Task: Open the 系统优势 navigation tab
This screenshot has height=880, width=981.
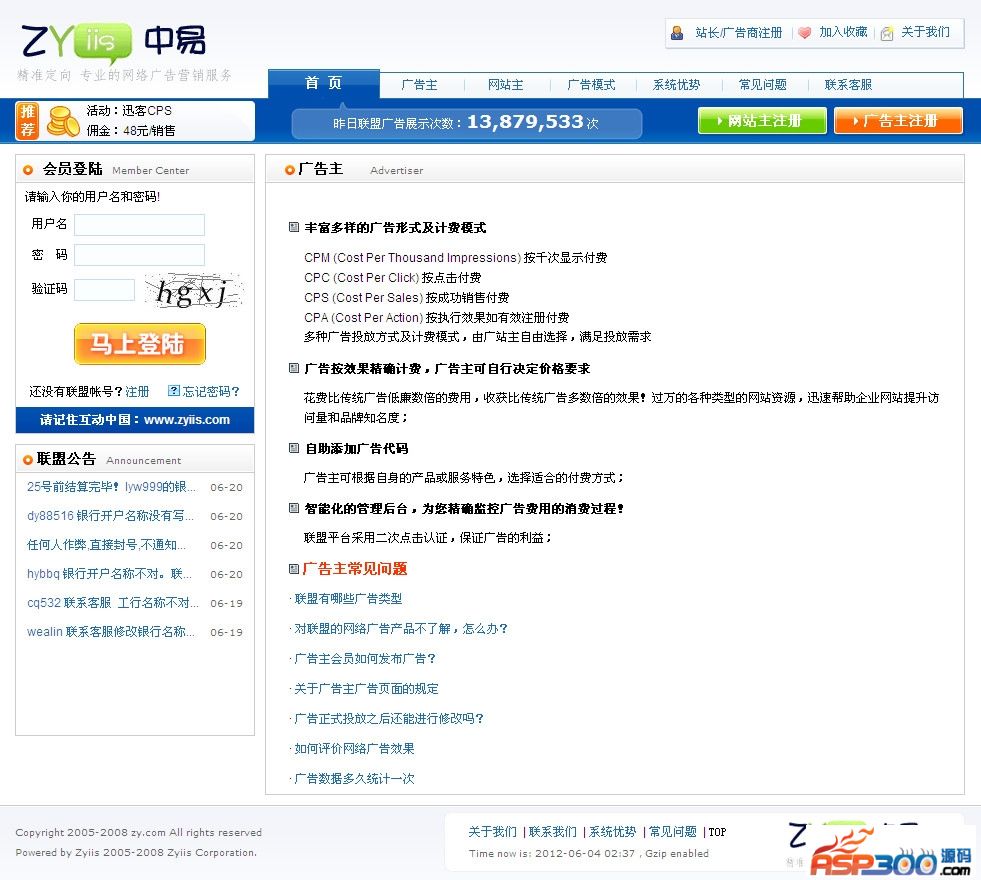Action: tap(676, 85)
